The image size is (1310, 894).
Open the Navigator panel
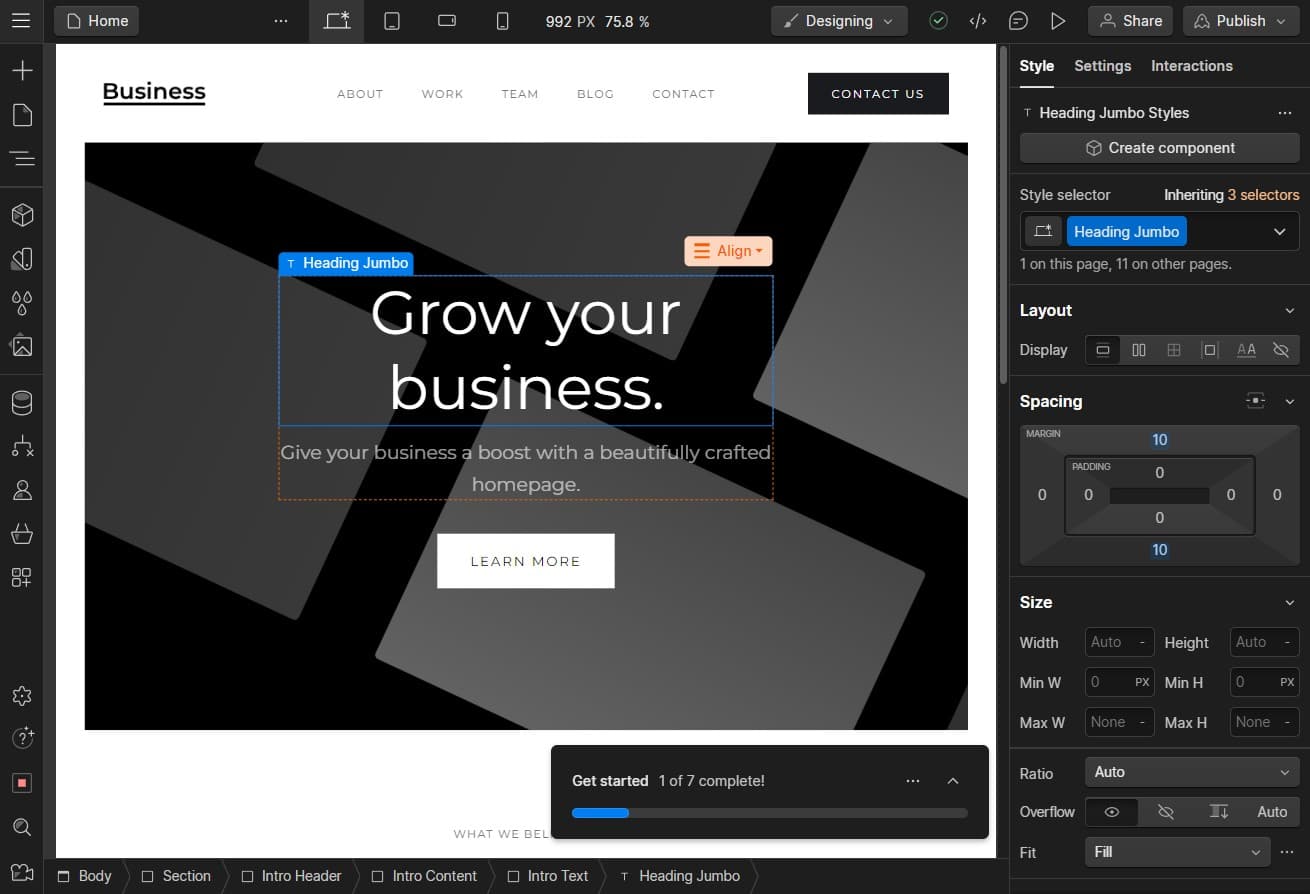click(x=22, y=158)
